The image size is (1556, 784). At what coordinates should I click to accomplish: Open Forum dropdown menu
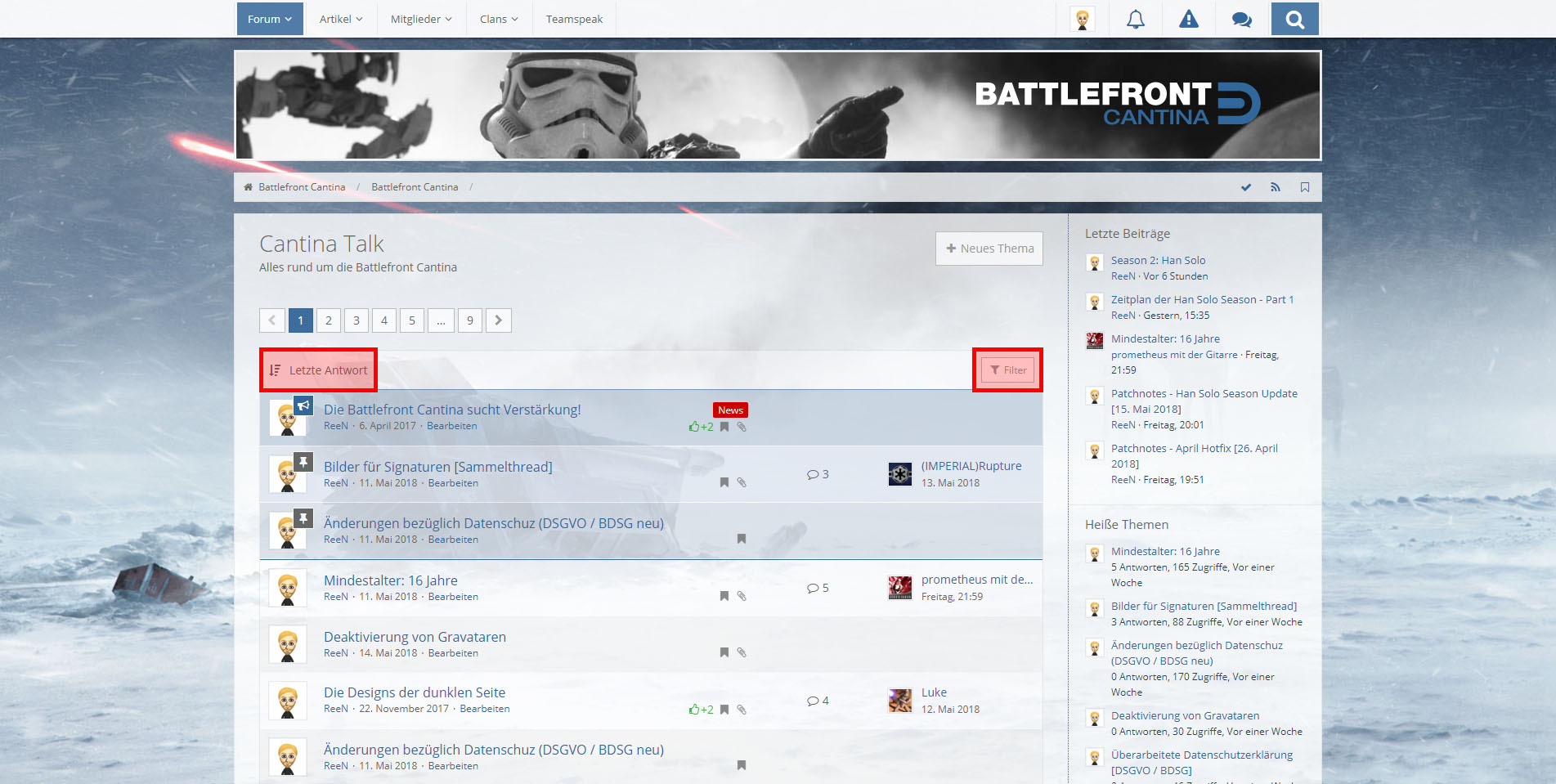[270, 19]
